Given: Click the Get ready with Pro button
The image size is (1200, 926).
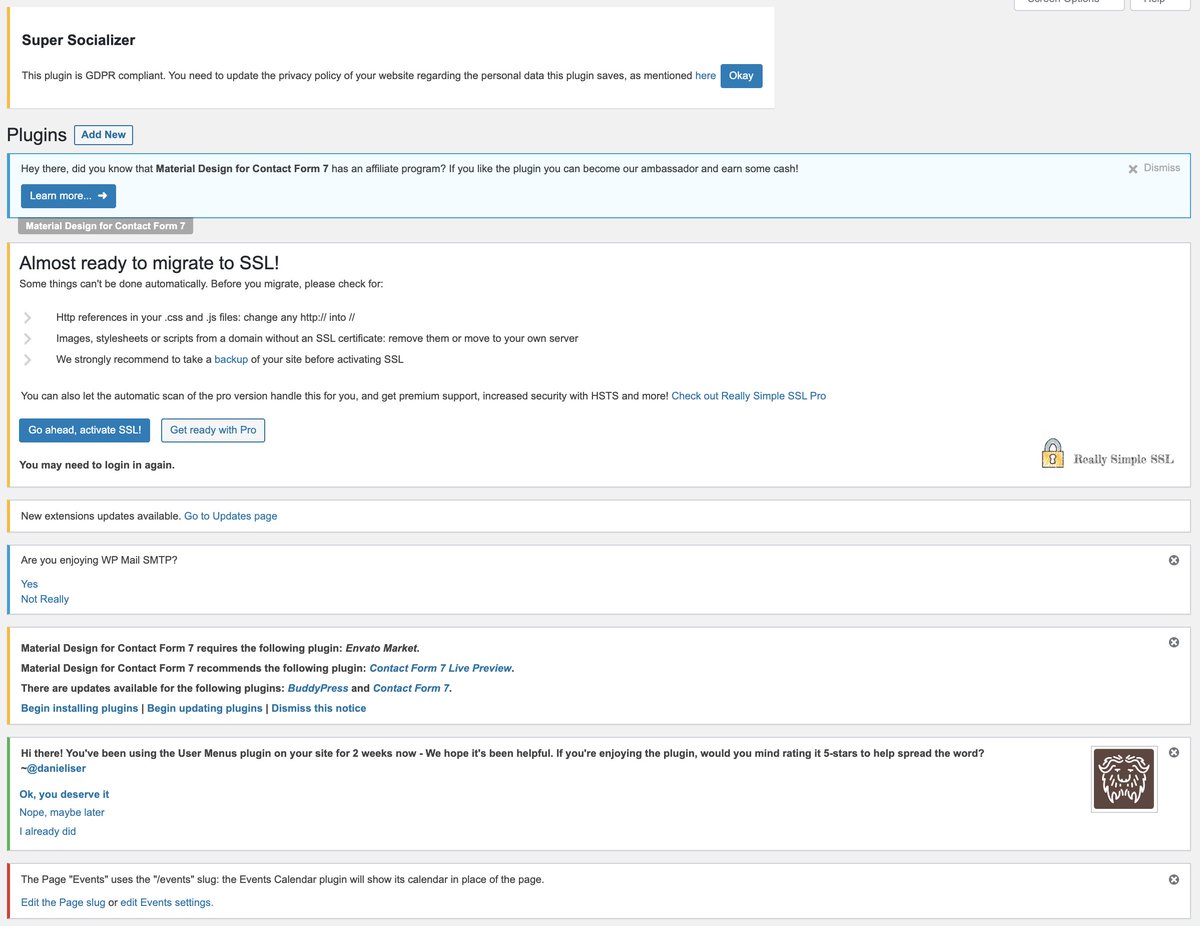Looking at the screenshot, I should pyautogui.click(x=213, y=430).
